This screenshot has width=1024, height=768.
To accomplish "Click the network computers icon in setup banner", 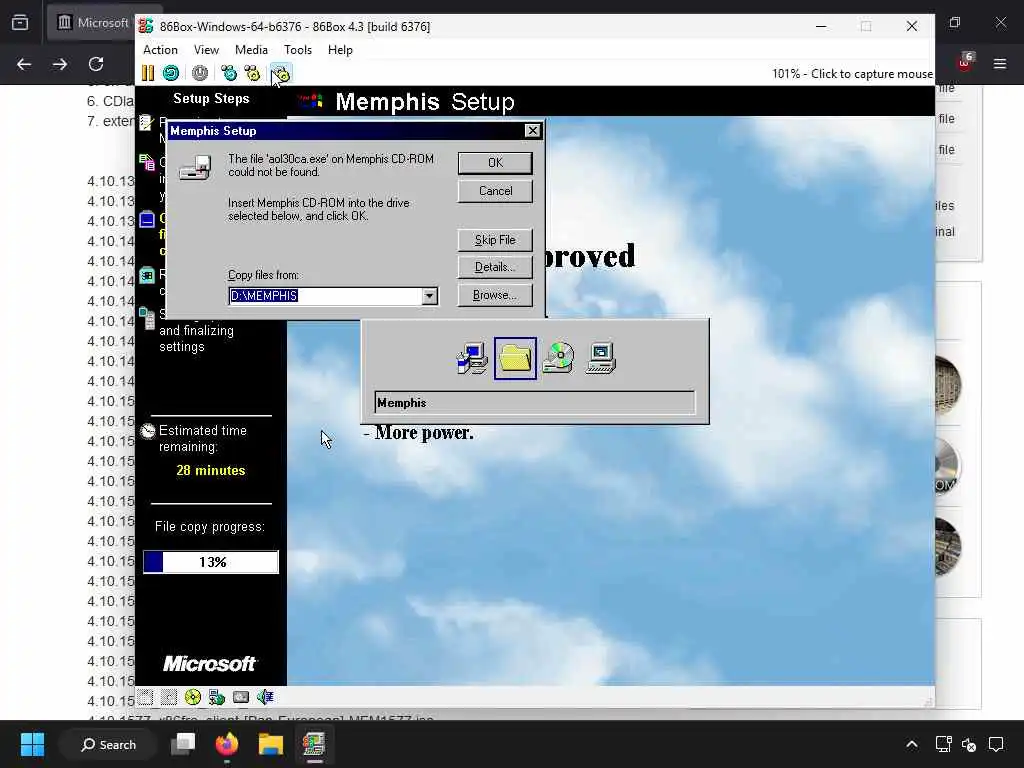I will [x=472, y=358].
